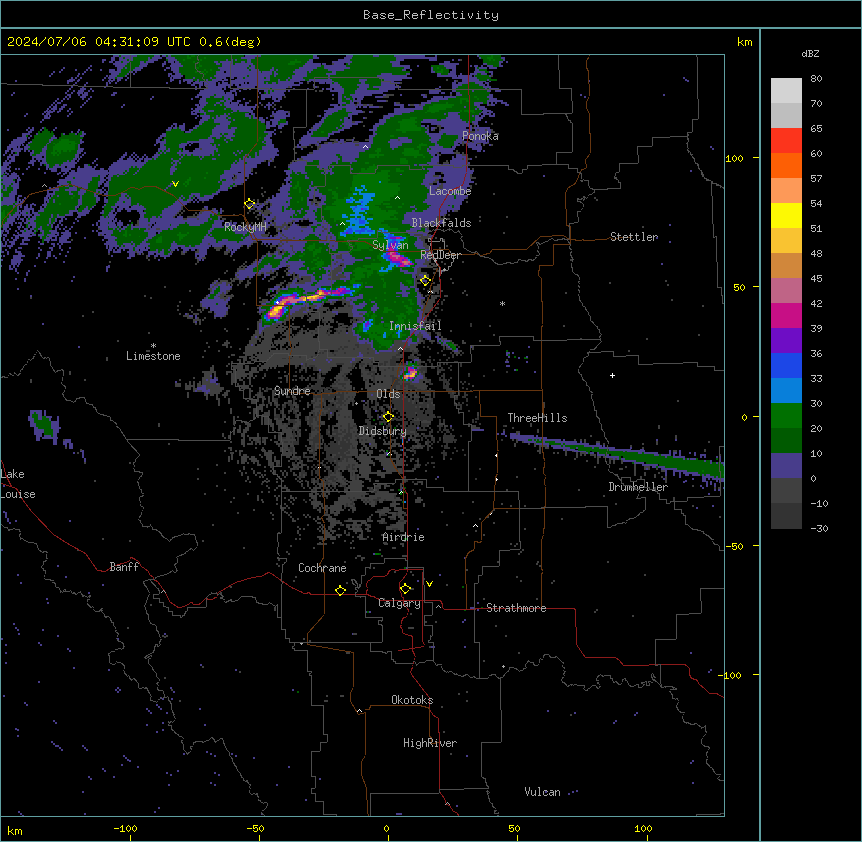Click the purple 10 dBZ legend swatch
Image resolution: width=862 pixels, height=842 pixels.
click(x=786, y=466)
